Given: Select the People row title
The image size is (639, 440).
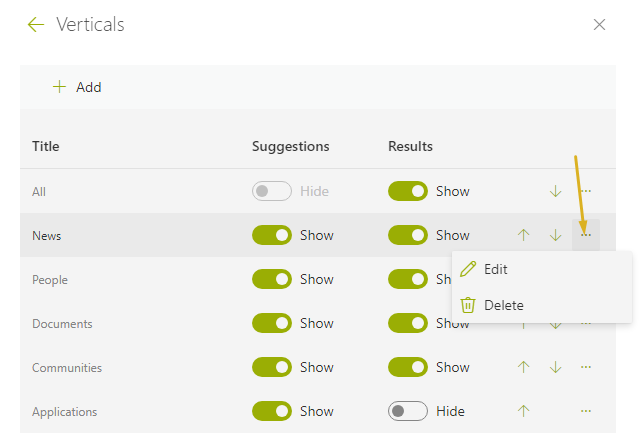Looking at the screenshot, I should click(x=50, y=280).
